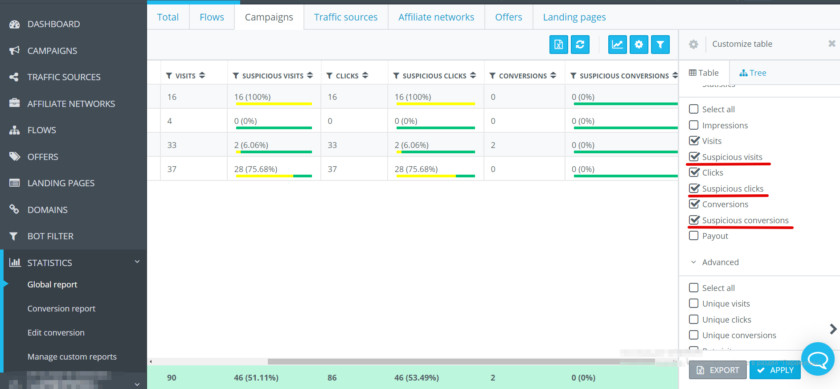Switch to the Tree tab
This screenshot has height=389, width=840.
coord(752,73)
